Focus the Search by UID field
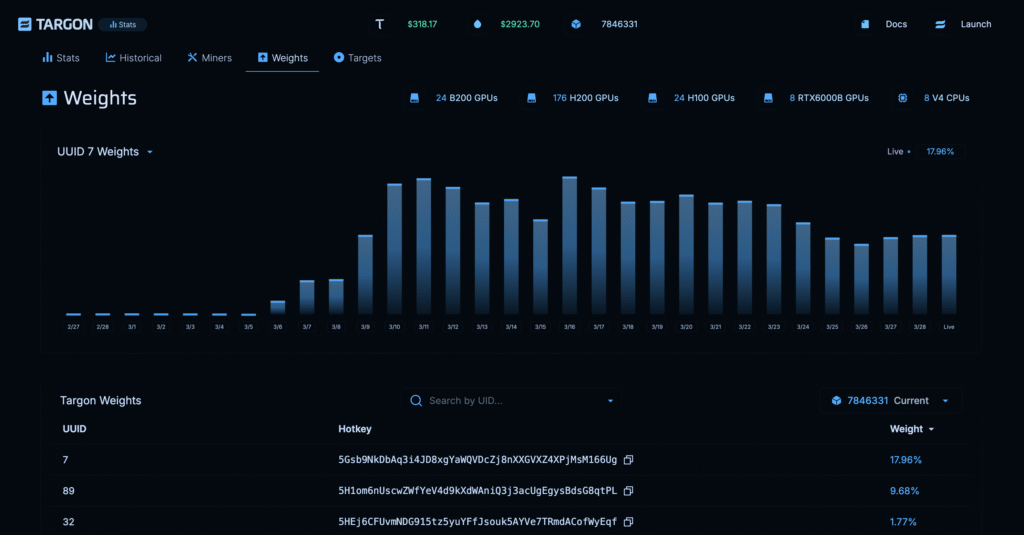Screen dimensions: 1024x535 512,401
